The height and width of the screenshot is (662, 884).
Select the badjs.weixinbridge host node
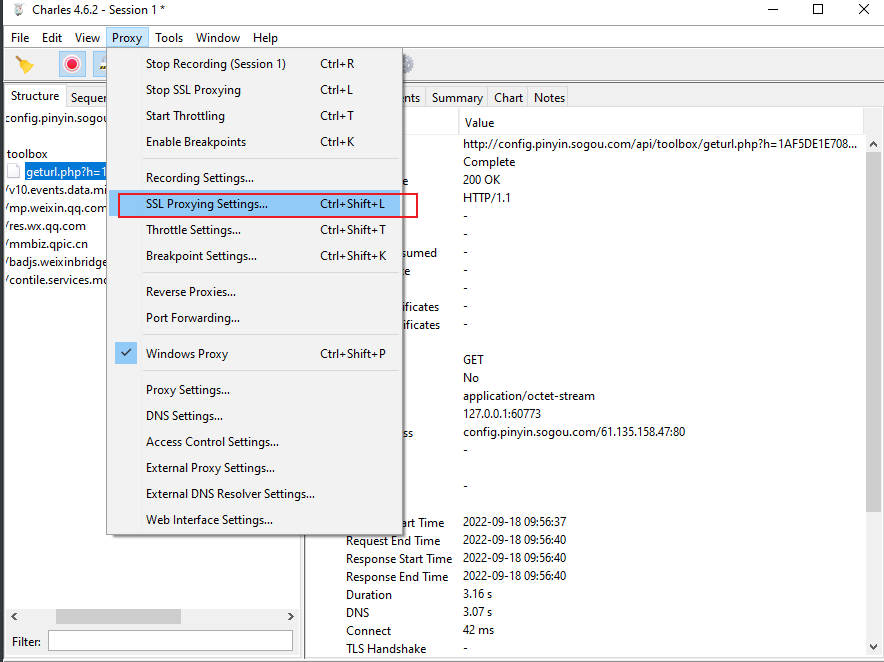[x=57, y=262]
